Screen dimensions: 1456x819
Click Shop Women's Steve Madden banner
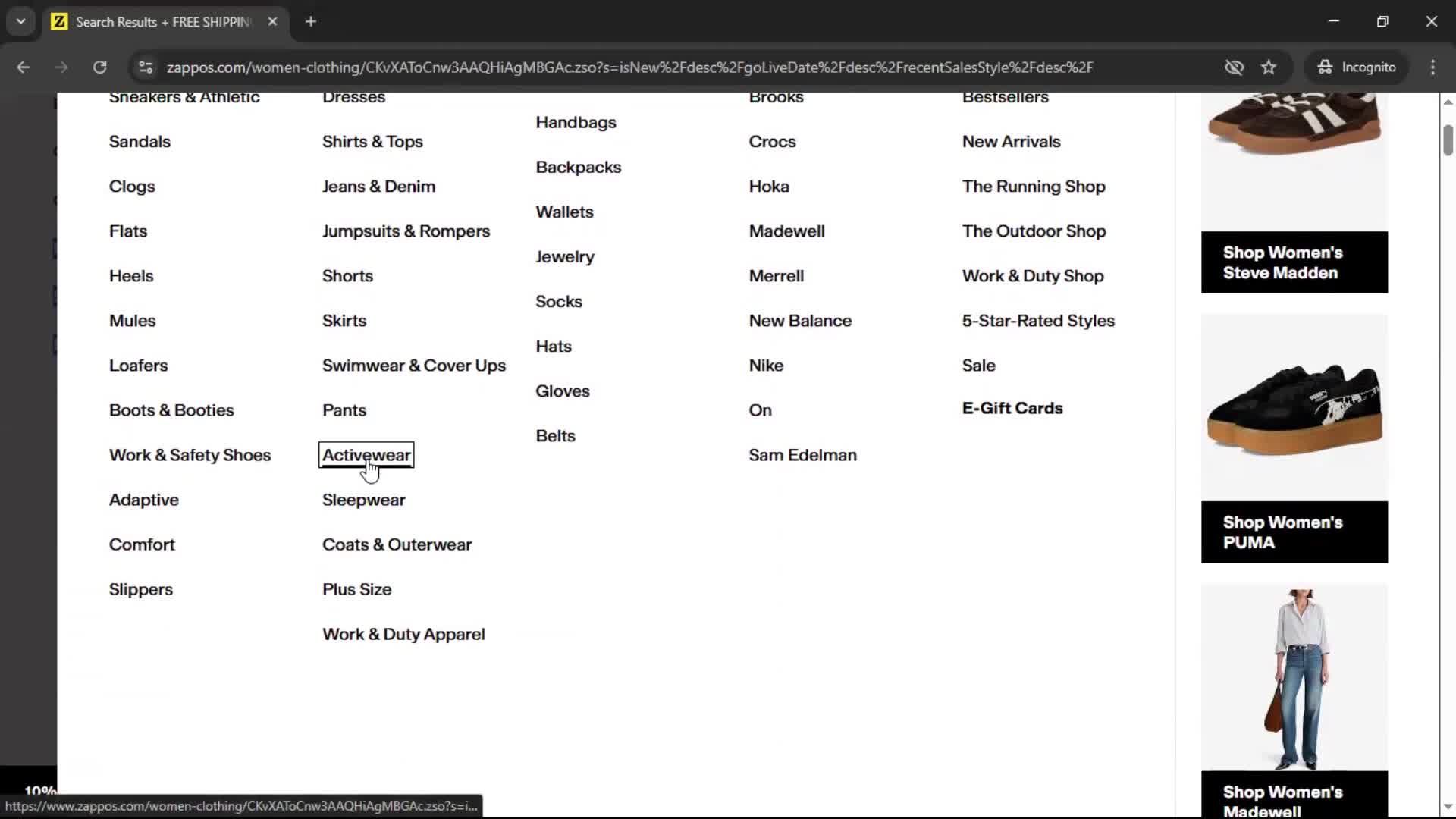tap(1294, 262)
